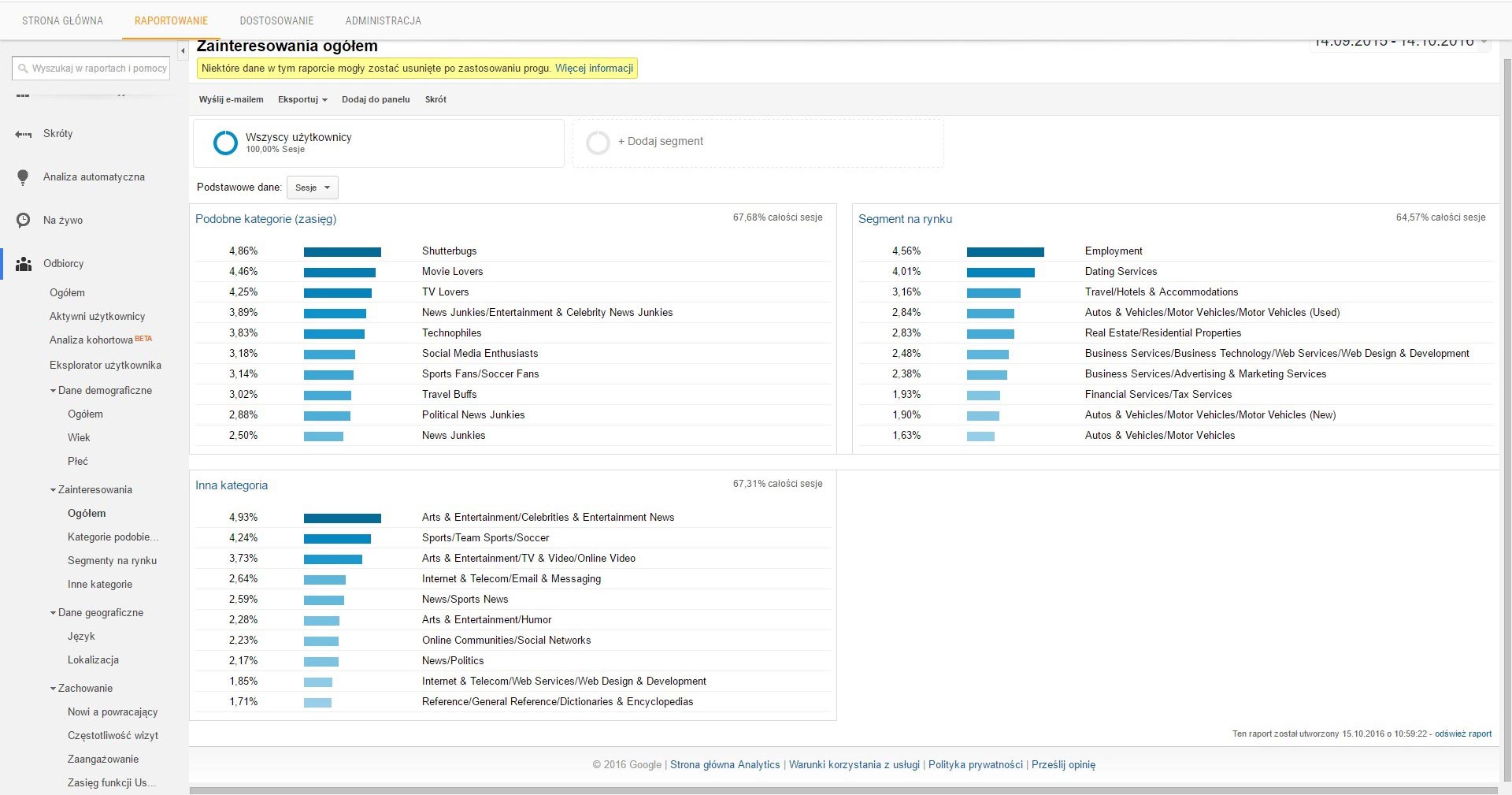
Task: Click the Strona główna Analytics footer link
Action: pyautogui.click(x=724, y=764)
